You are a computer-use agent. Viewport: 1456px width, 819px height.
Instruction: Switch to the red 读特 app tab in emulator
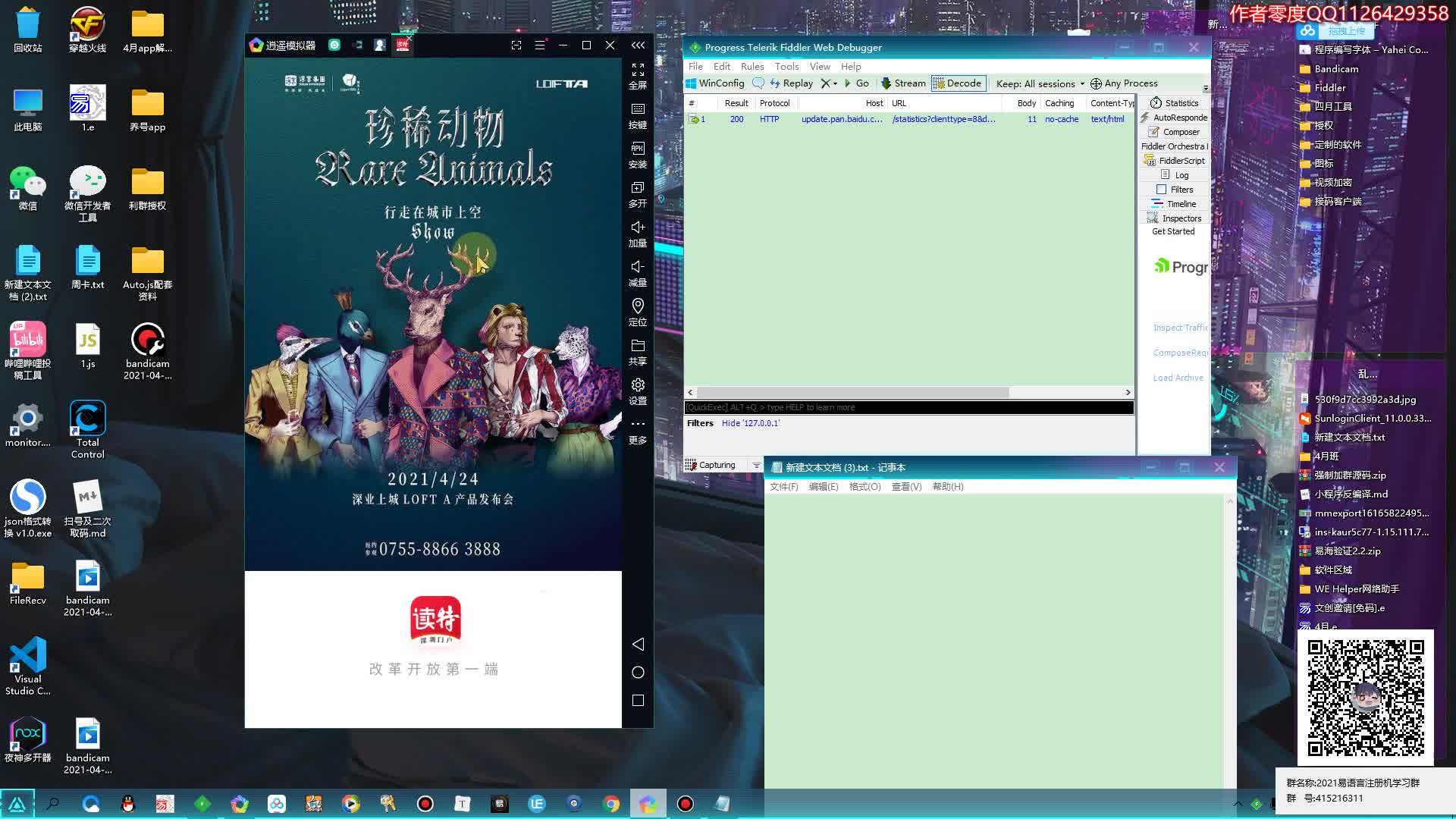click(x=403, y=45)
